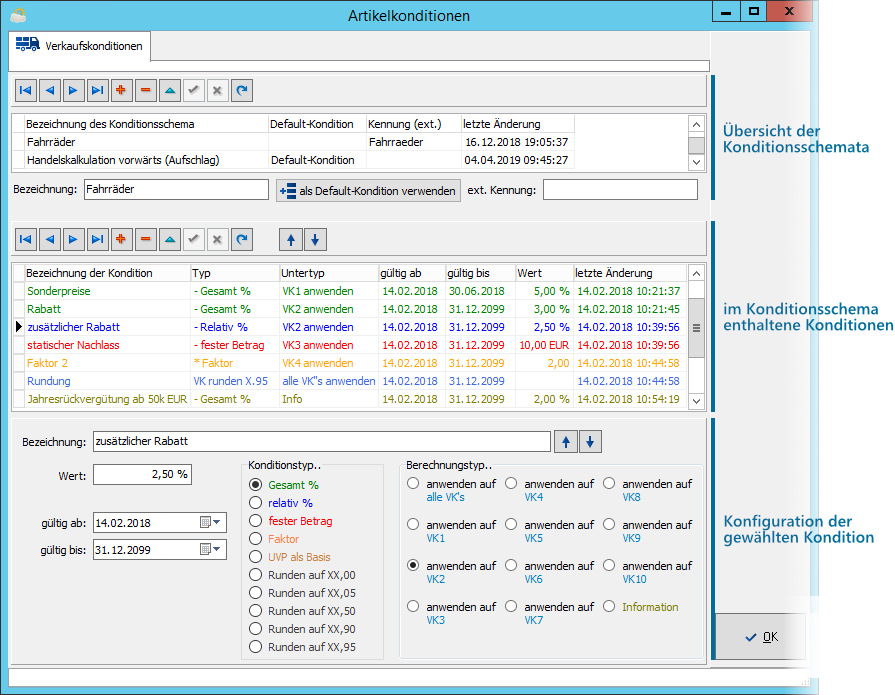Screen dimensions: 895x695
Task: Add new condition with lower plus icon
Action: tap(122, 240)
